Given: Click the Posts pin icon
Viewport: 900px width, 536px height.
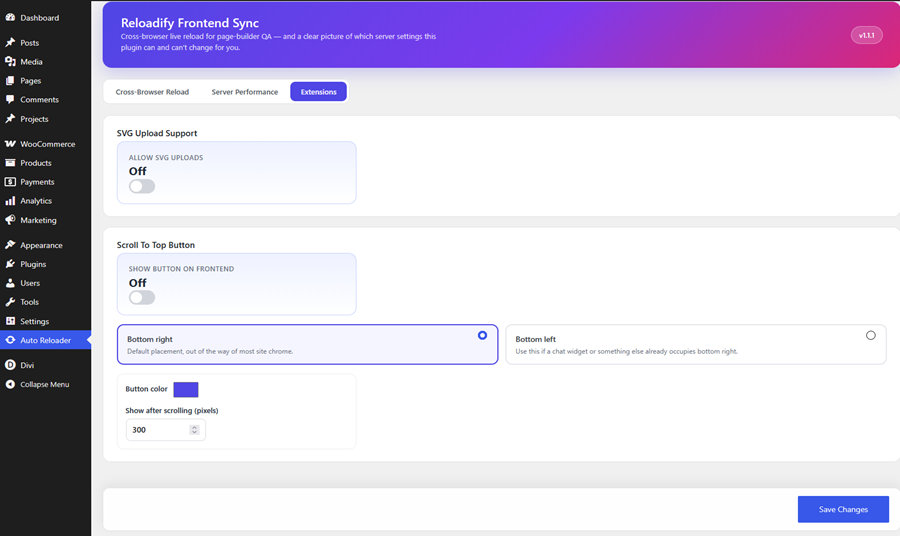Looking at the screenshot, I should tap(10, 42).
